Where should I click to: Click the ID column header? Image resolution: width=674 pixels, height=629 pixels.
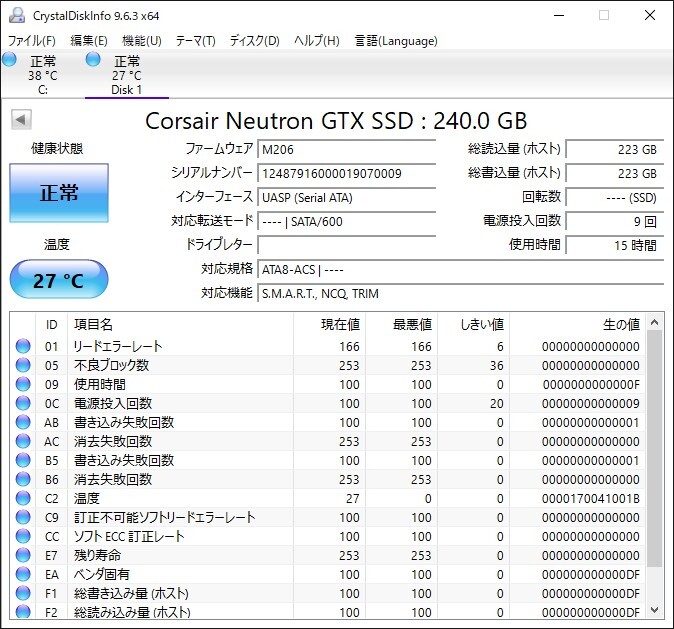click(52, 324)
